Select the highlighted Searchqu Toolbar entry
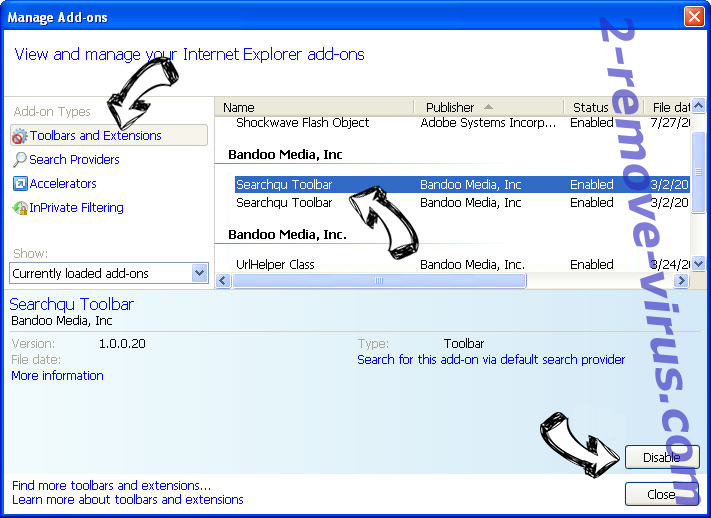 pyautogui.click(x=463, y=185)
